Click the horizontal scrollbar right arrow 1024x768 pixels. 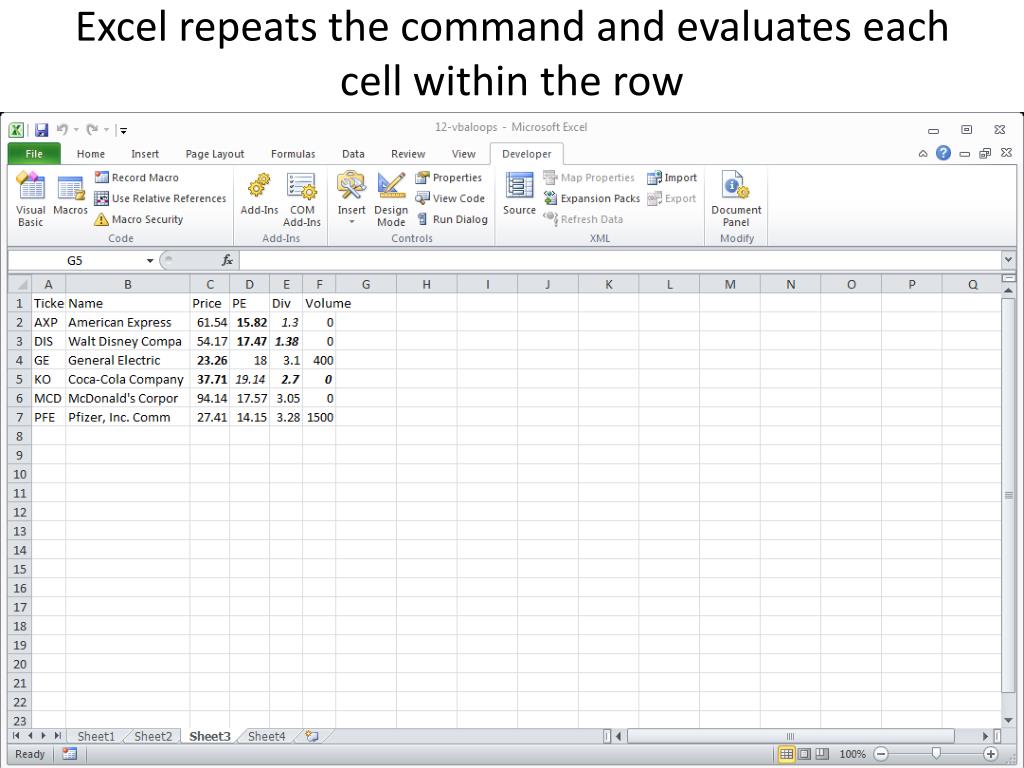click(985, 736)
